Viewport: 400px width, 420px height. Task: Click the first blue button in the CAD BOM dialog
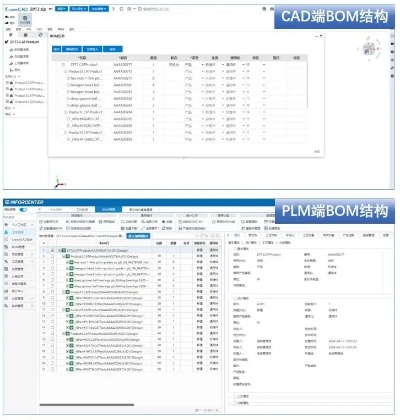pos(56,49)
